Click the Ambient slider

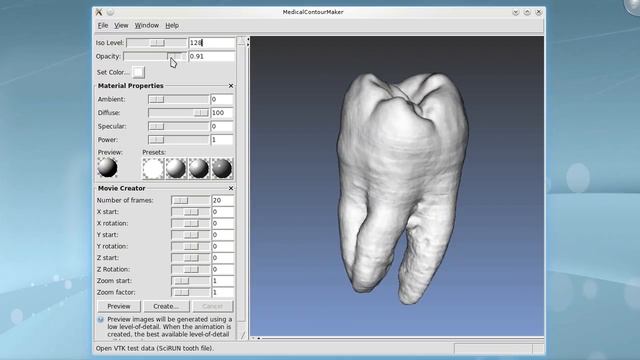pyautogui.click(x=178, y=99)
